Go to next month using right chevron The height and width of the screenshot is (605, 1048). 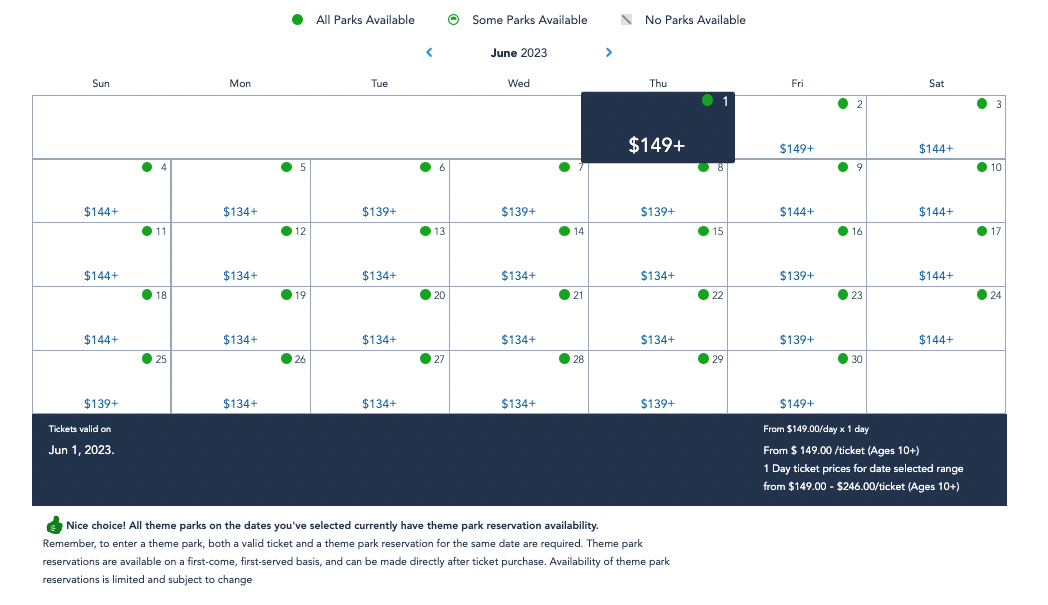pos(609,53)
